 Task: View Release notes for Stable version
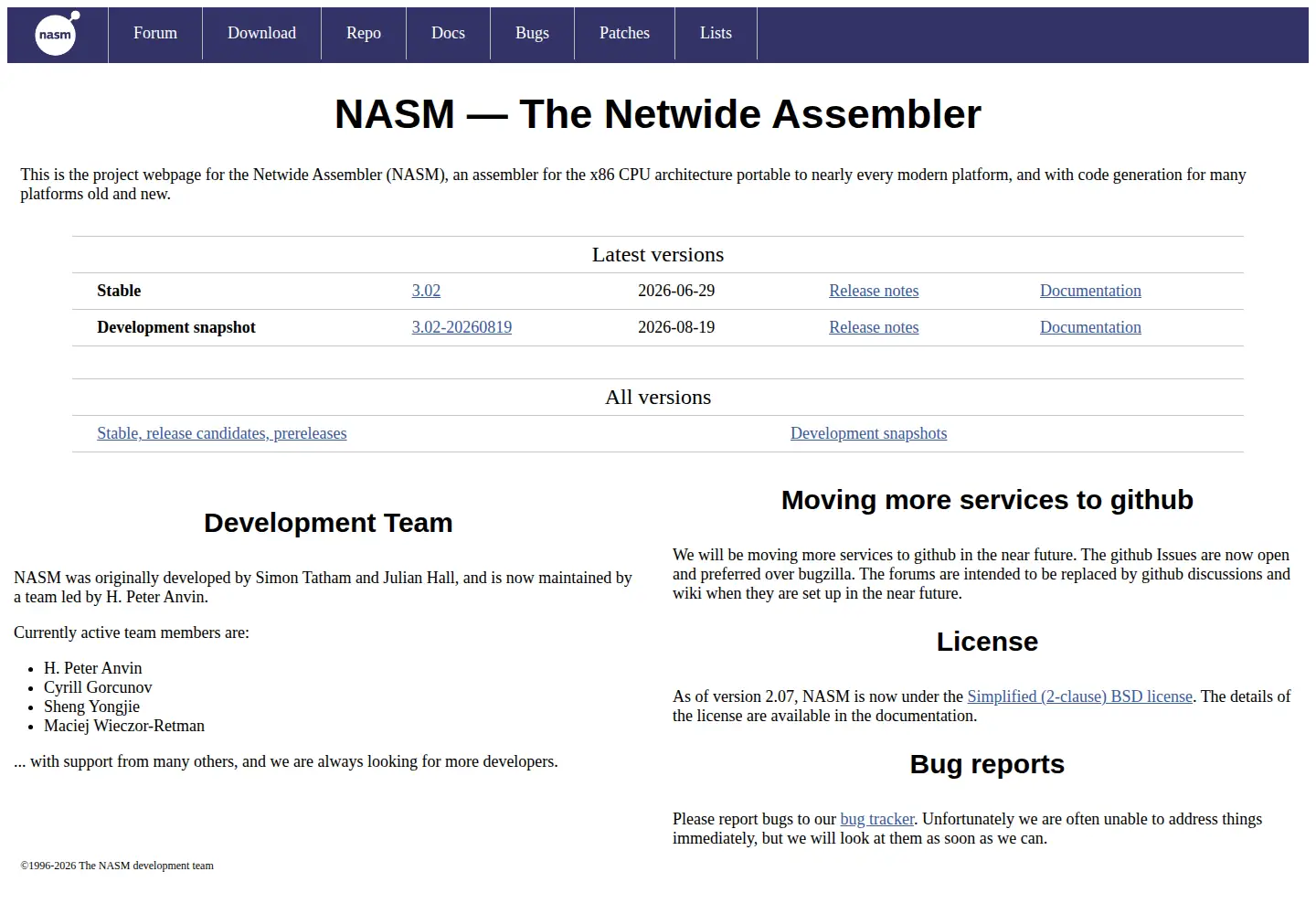tap(874, 291)
